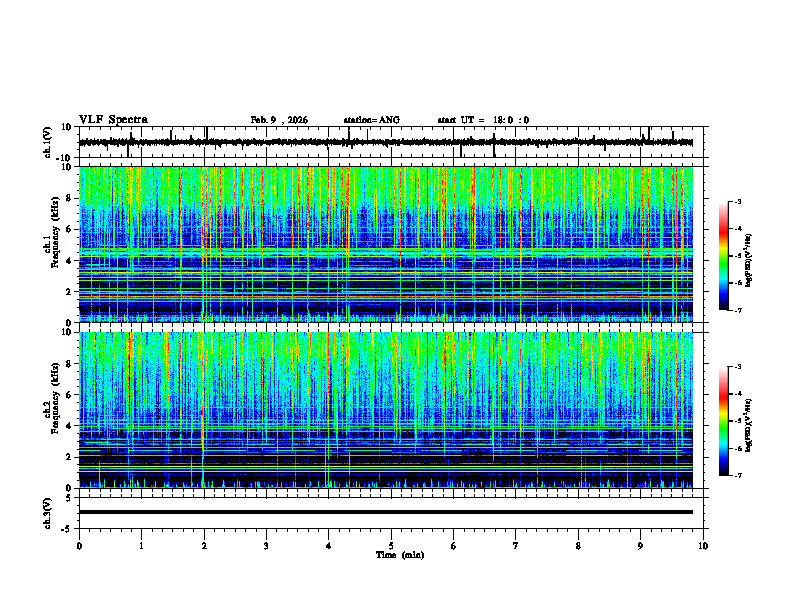The width and height of the screenshot is (792, 612).
Task: Click the ch.1 spectrogram color scale bar
Action: click(723, 256)
